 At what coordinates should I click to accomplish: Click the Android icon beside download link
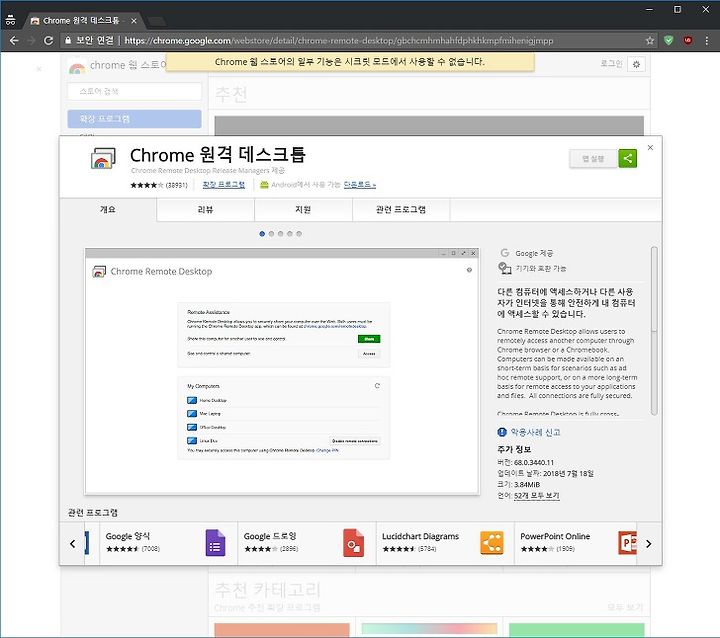(x=264, y=185)
